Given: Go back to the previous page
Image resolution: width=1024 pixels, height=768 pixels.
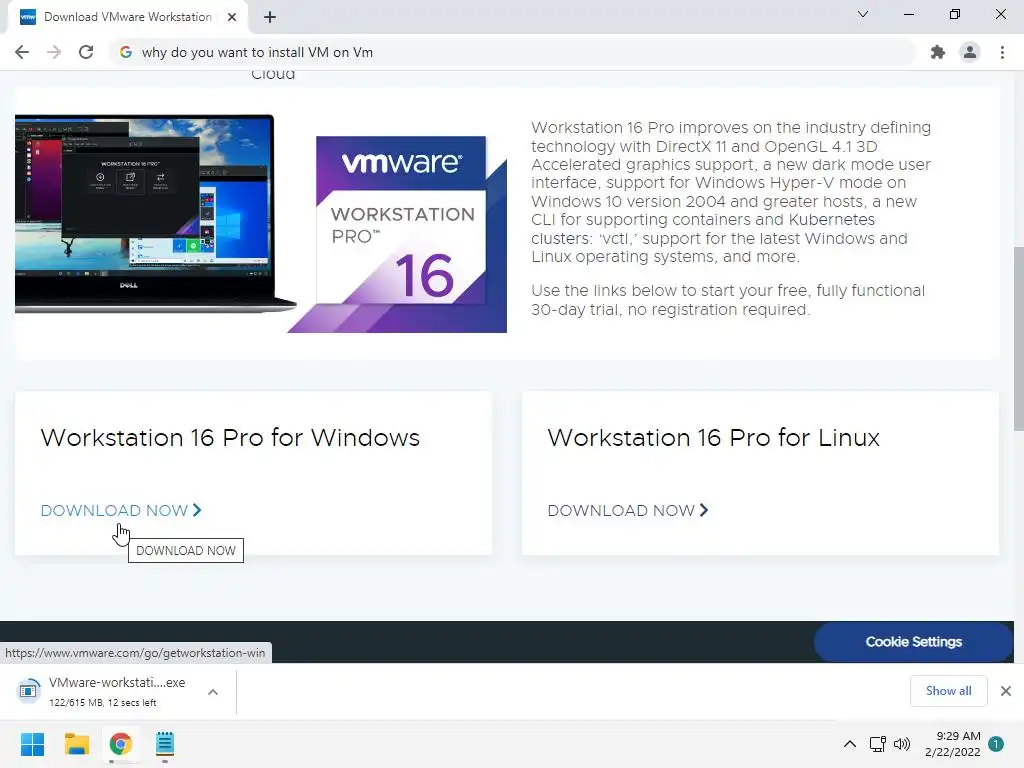Looking at the screenshot, I should (22, 52).
